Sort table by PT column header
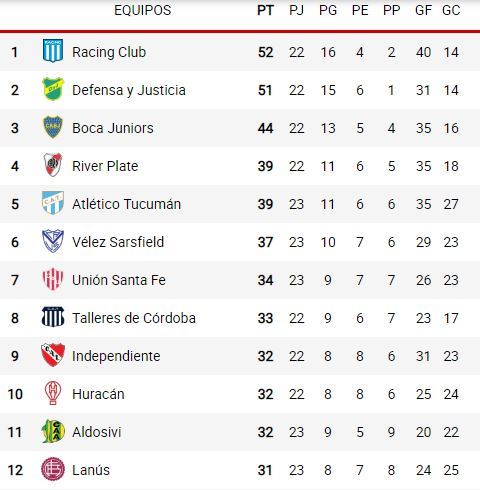This screenshot has width=480, height=490. (265, 10)
